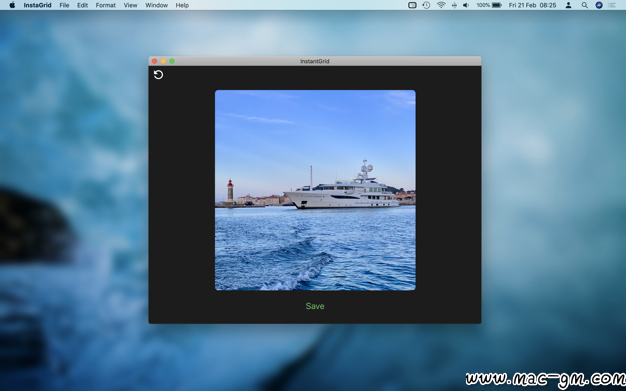This screenshot has width=626, height=391.
Task: Select the yacht photo preview
Action: pyautogui.click(x=315, y=190)
